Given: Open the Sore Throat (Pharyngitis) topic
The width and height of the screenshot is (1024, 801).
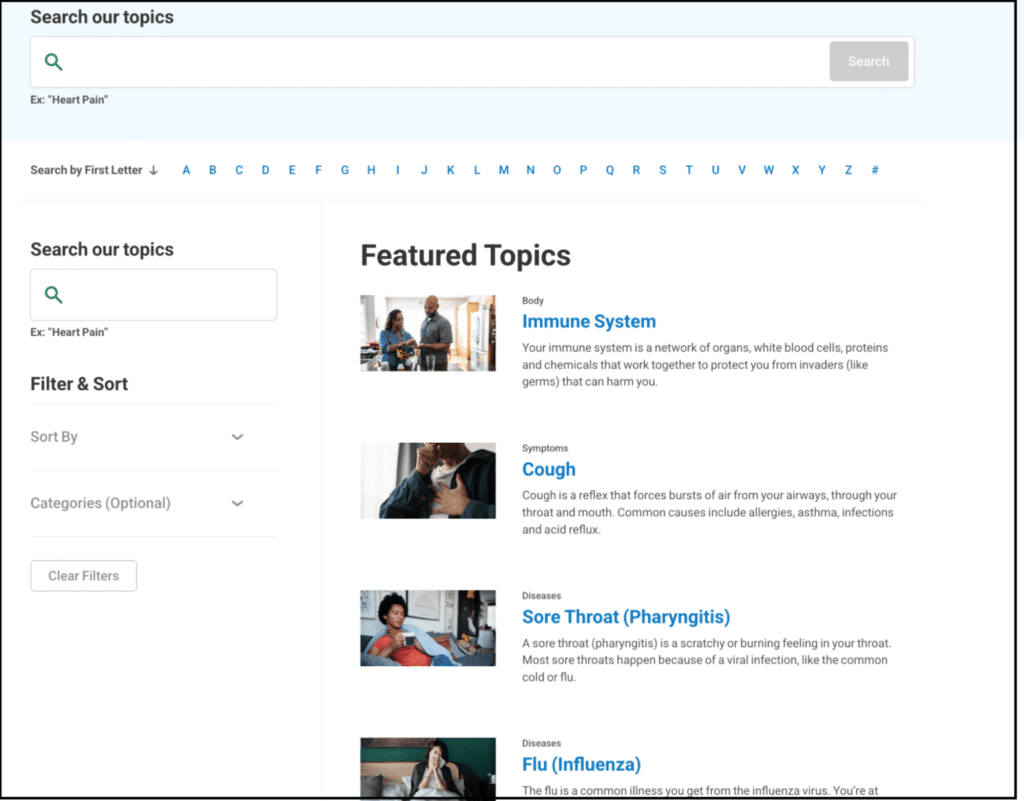Looking at the screenshot, I should tap(626, 617).
